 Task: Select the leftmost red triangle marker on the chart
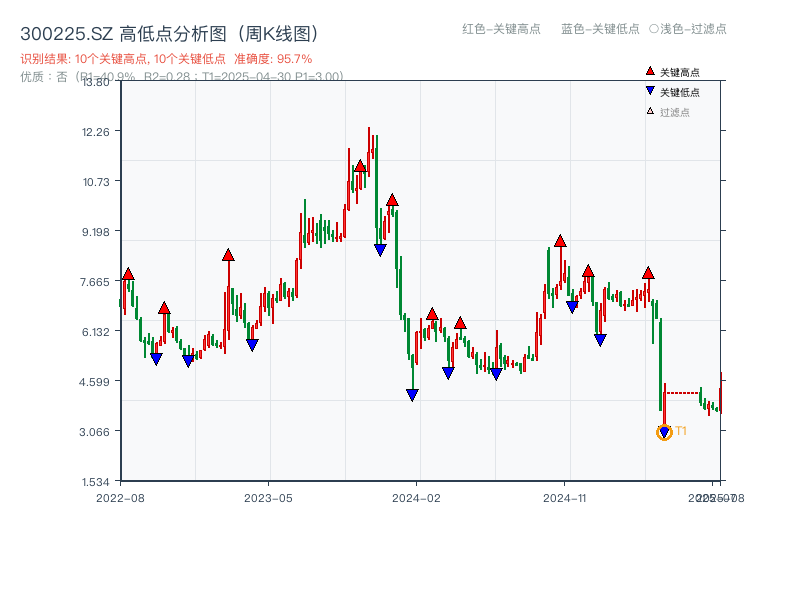127,271
